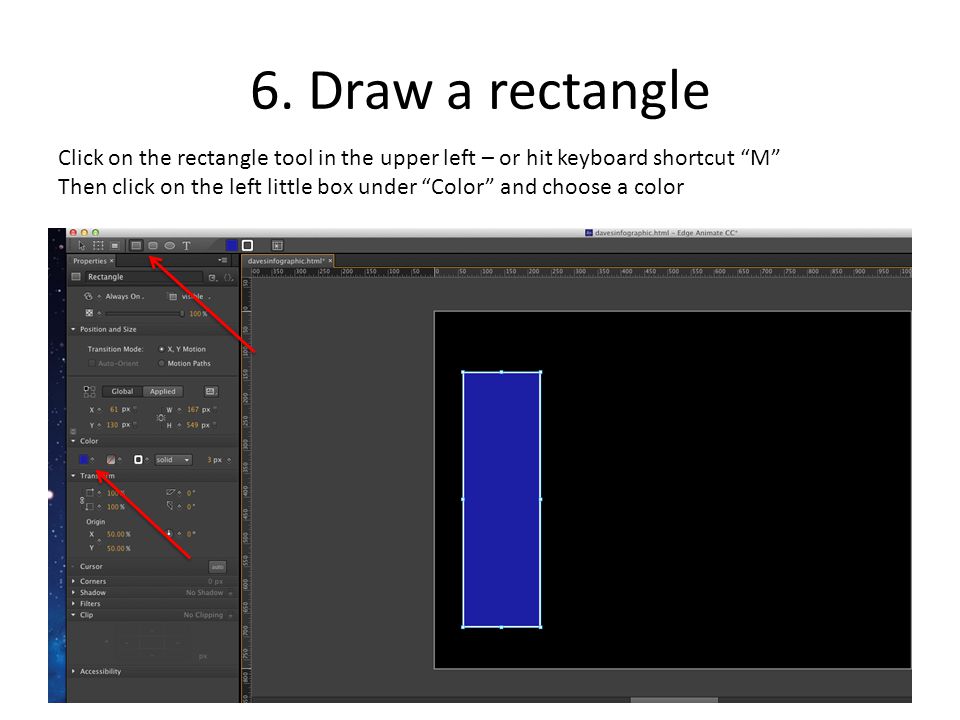Select the Rounded Rectangle tool
The image size is (960, 720).
(153, 246)
